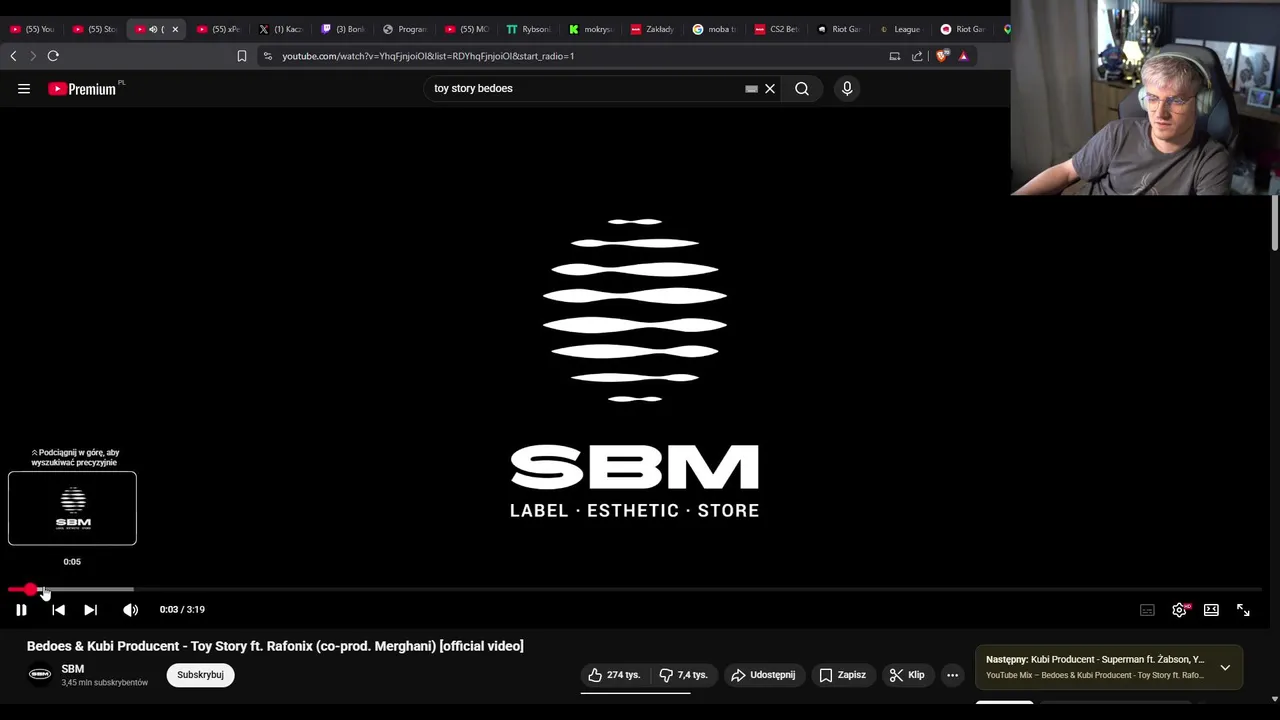This screenshot has height=720, width=1280.
Task: Expand the Następny playlist panel chevron
Action: point(1225,667)
